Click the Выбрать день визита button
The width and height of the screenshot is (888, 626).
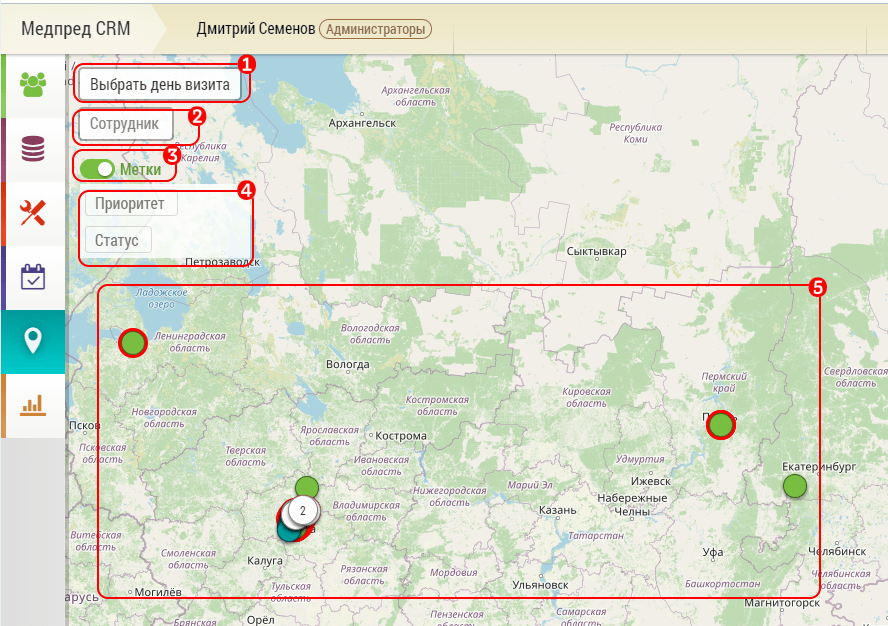pos(160,85)
